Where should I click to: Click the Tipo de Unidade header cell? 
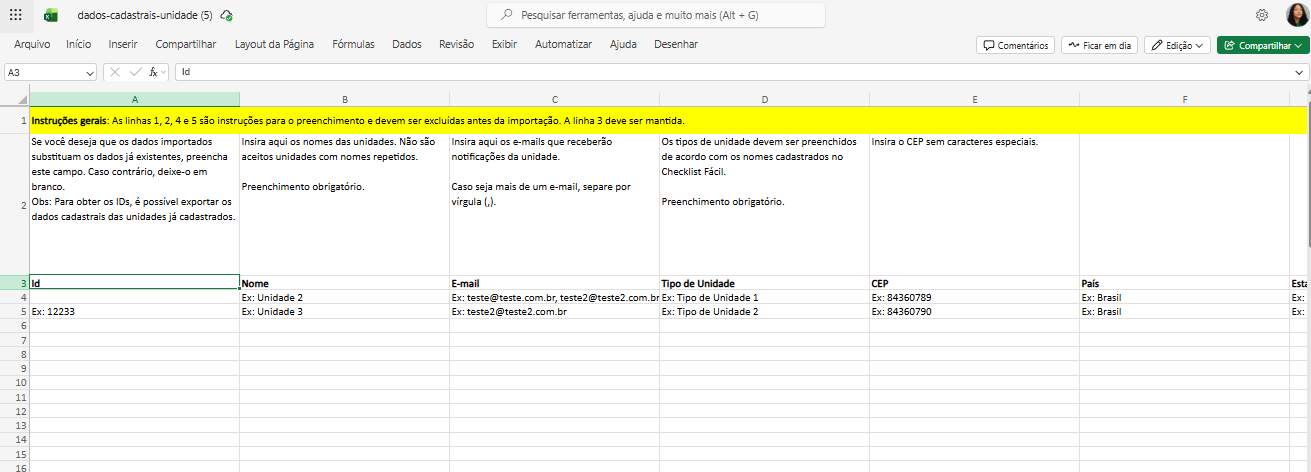pyautogui.click(x=764, y=283)
